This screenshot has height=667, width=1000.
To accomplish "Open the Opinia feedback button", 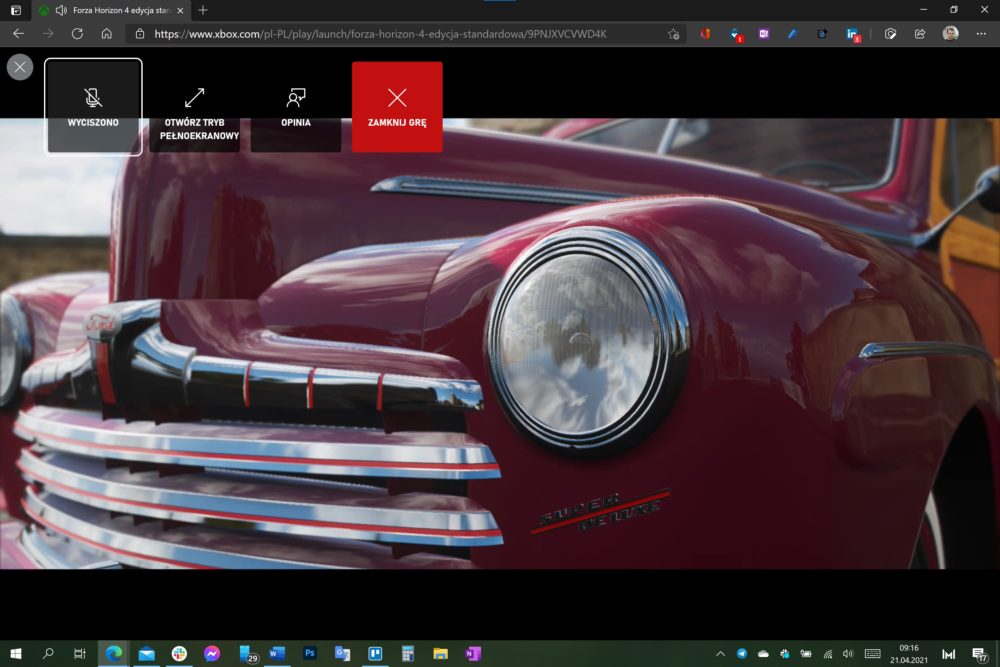I will 296,106.
